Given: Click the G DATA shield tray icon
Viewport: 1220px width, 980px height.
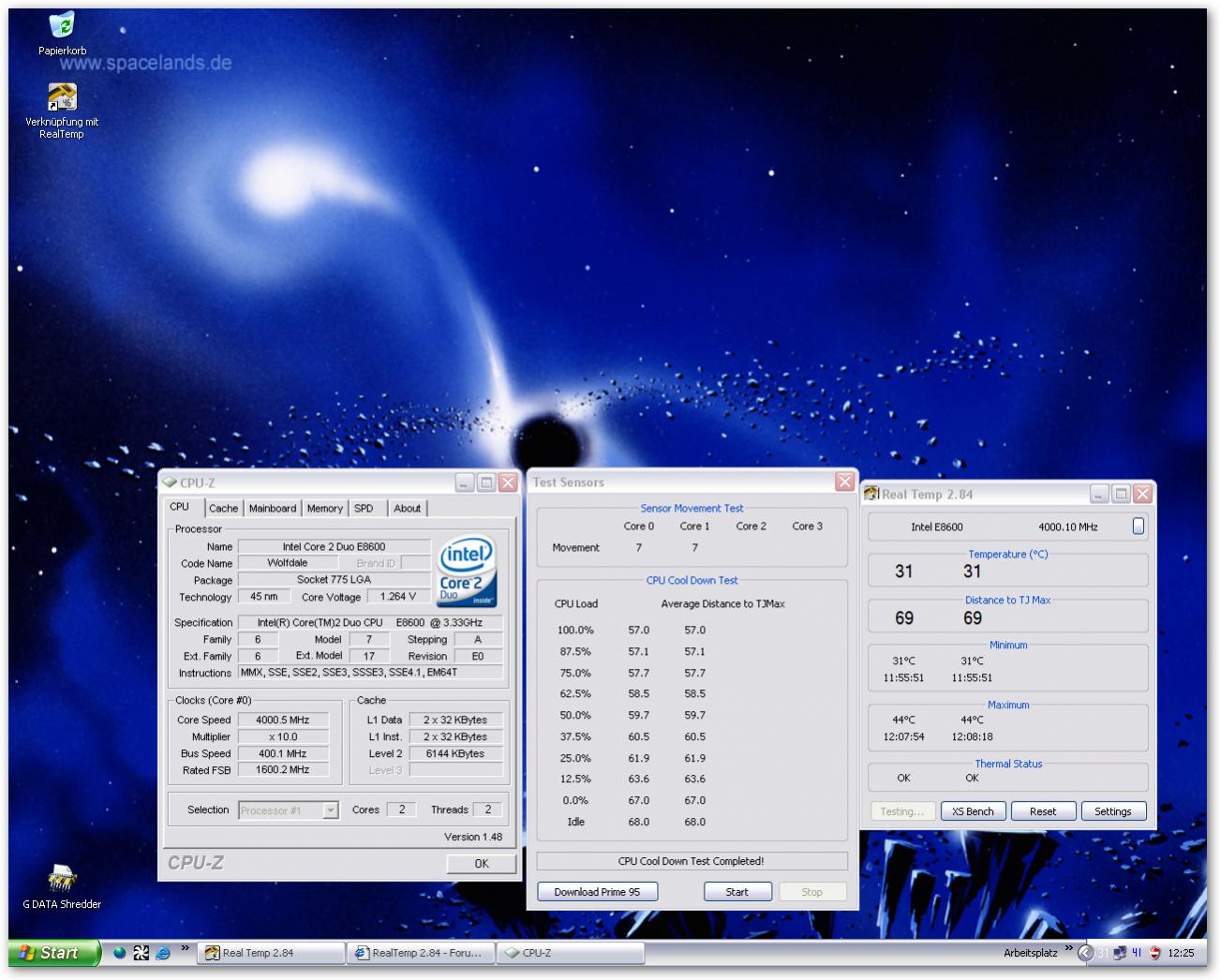Looking at the screenshot, I should (x=1154, y=953).
